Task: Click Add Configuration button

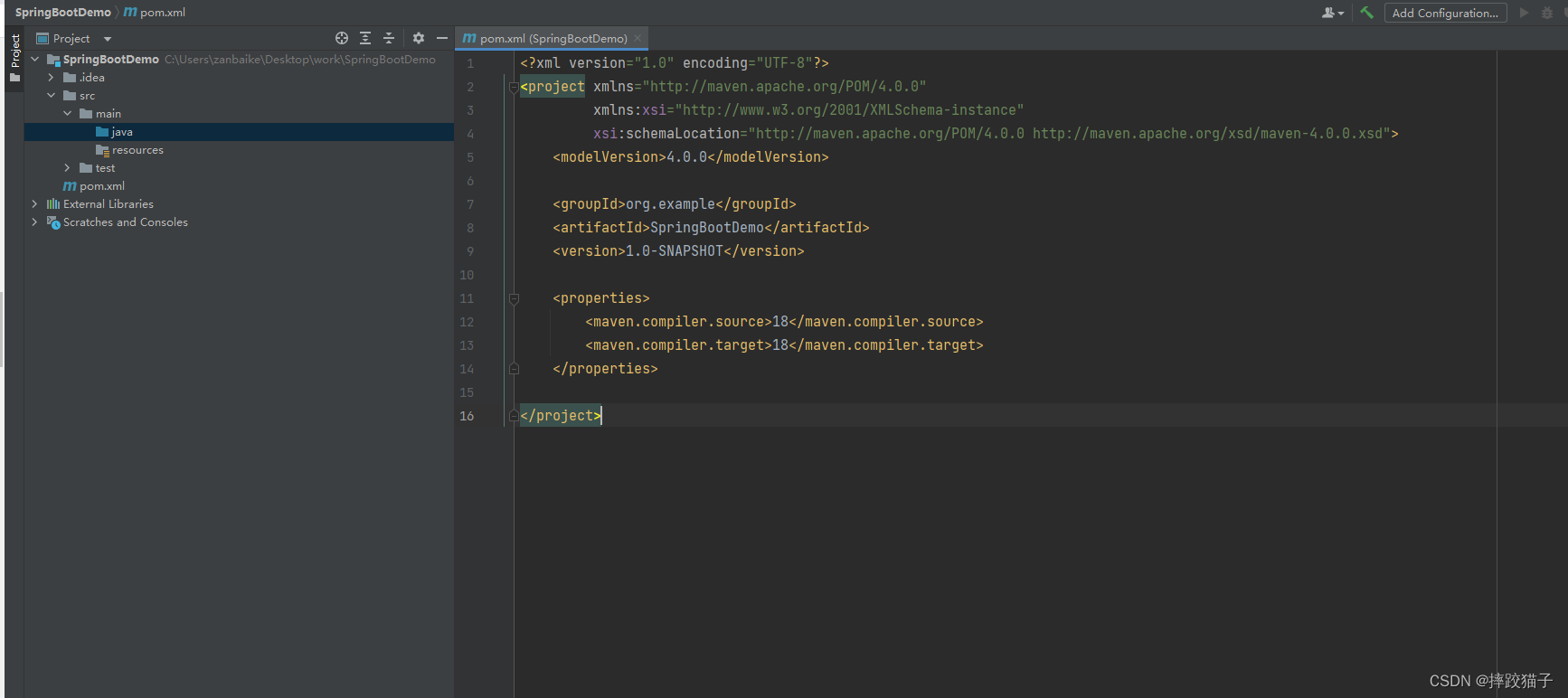Action: tap(1445, 13)
